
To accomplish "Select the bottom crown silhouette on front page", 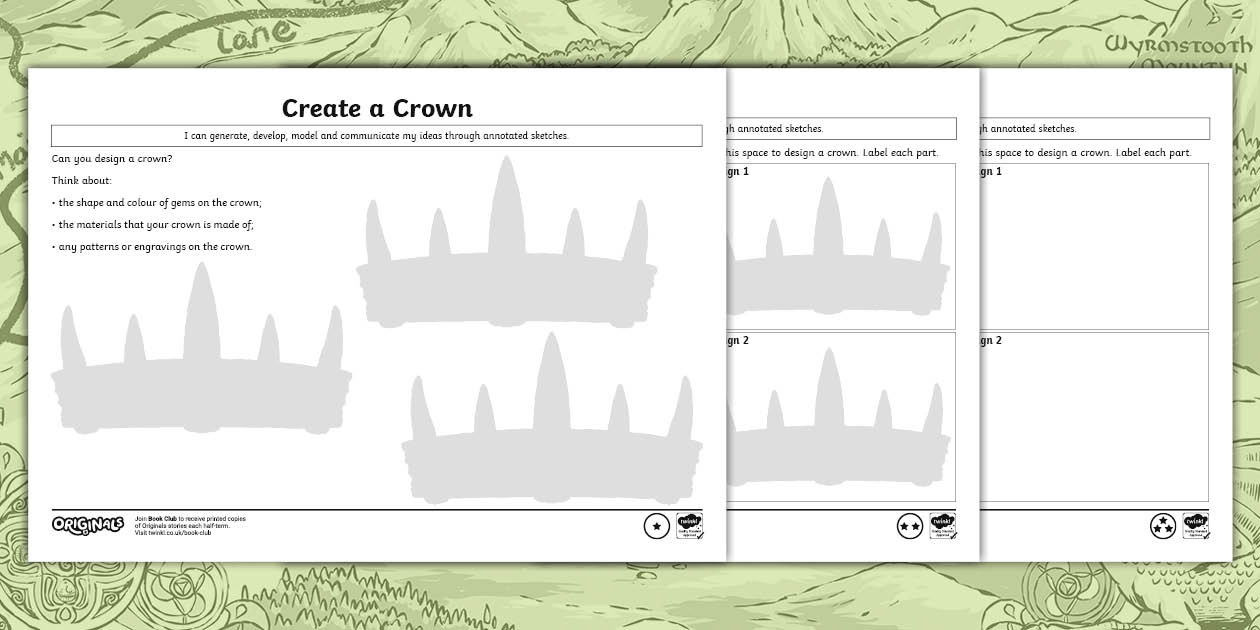I will pyautogui.click(x=553, y=430).
